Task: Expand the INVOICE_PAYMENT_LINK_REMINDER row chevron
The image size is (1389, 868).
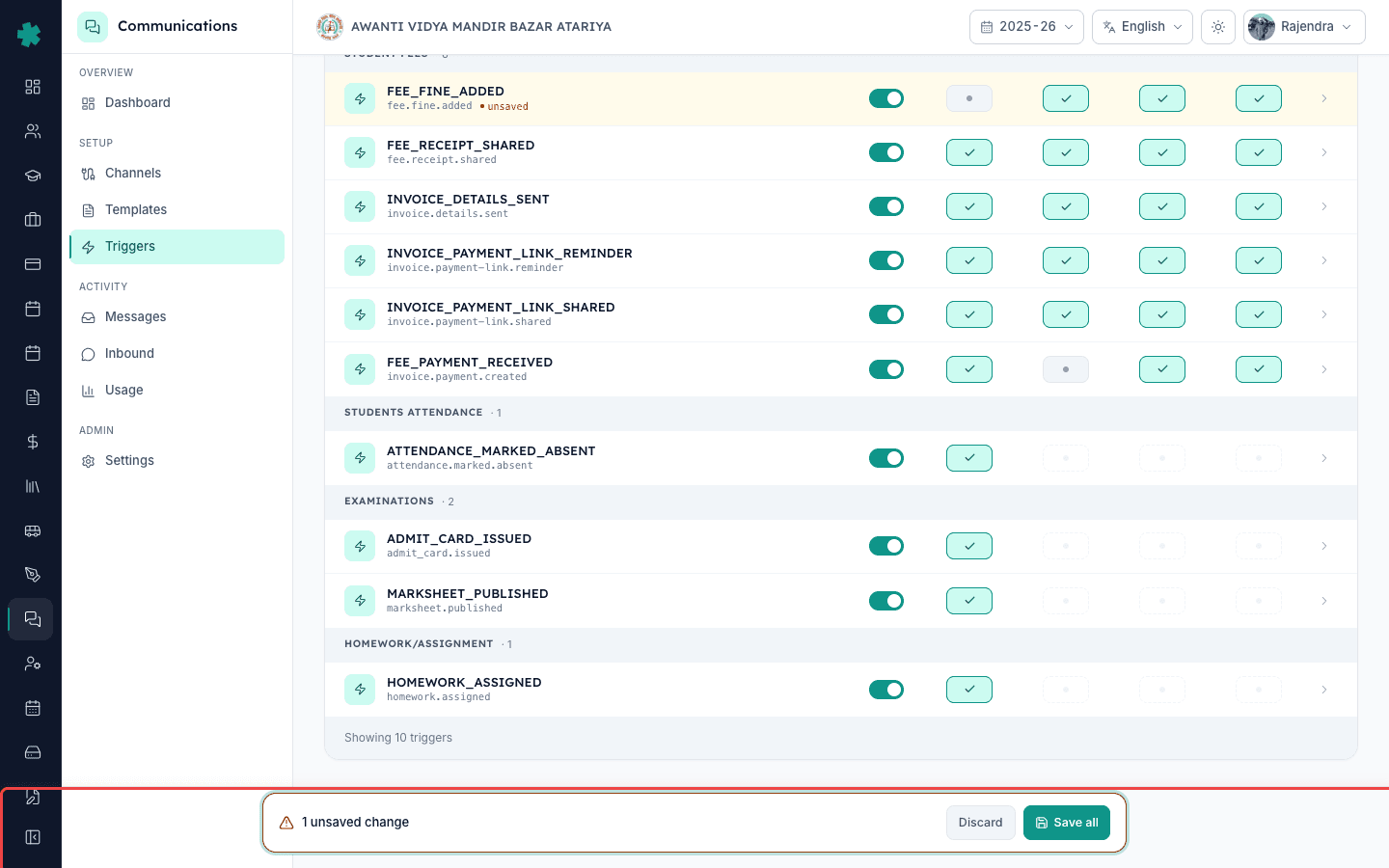Action: click(1324, 260)
